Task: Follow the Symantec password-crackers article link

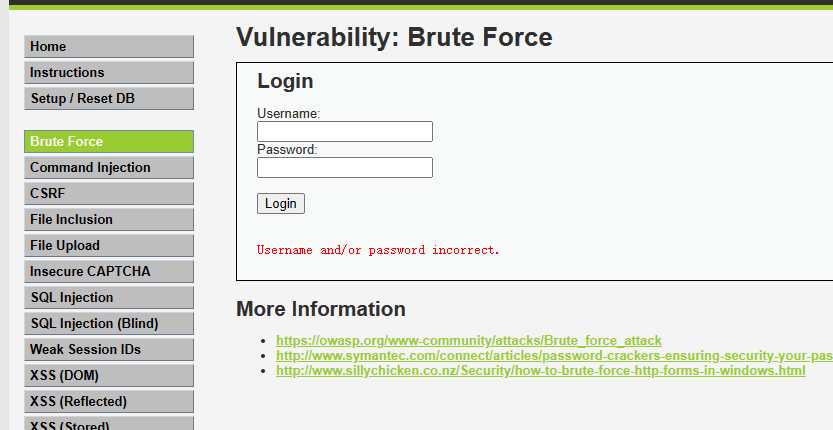Action: (553, 356)
